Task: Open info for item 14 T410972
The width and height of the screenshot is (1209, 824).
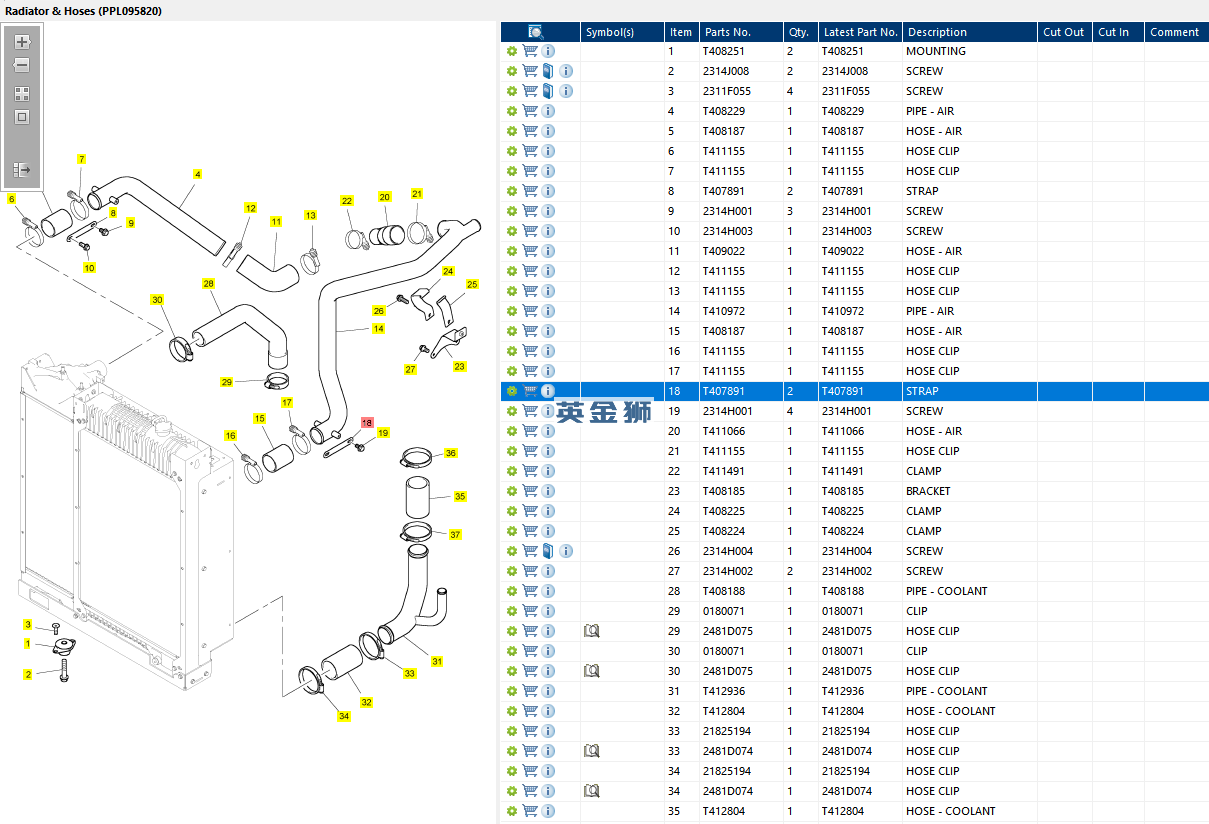Action: pos(548,311)
